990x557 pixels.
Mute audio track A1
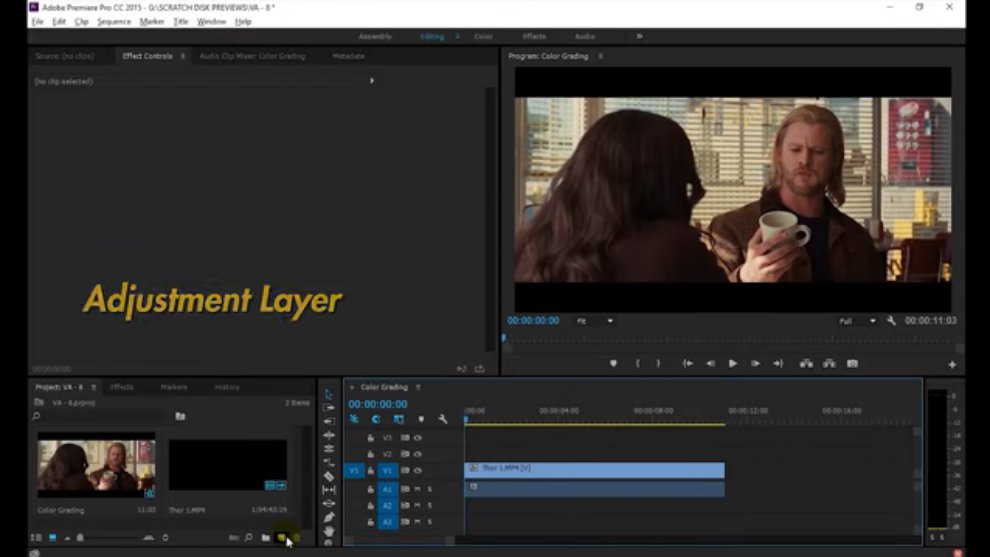tap(417, 489)
